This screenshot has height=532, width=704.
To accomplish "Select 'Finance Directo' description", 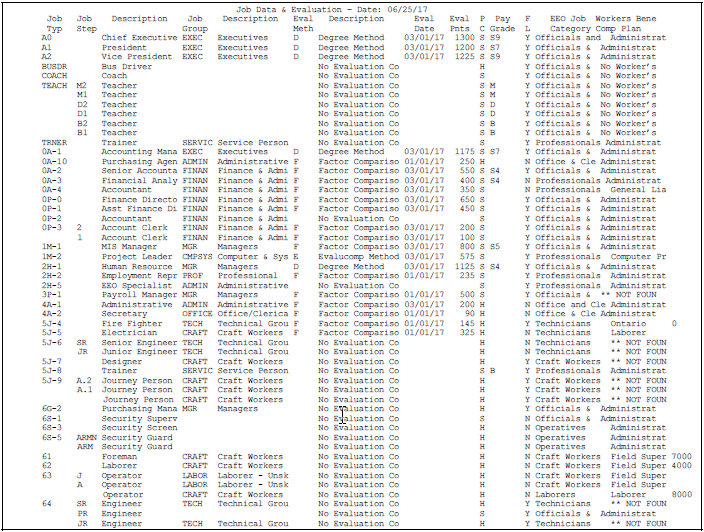I will (x=140, y=200).
